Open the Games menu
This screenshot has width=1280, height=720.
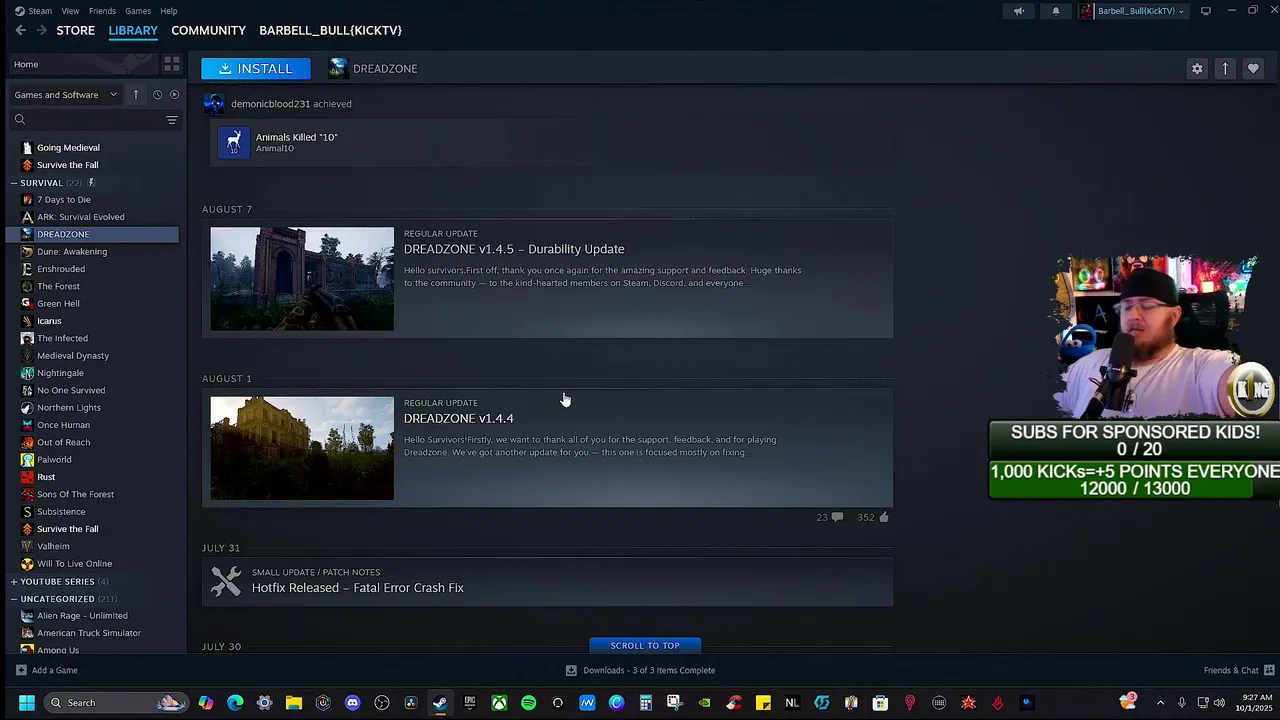pos(138,11)
